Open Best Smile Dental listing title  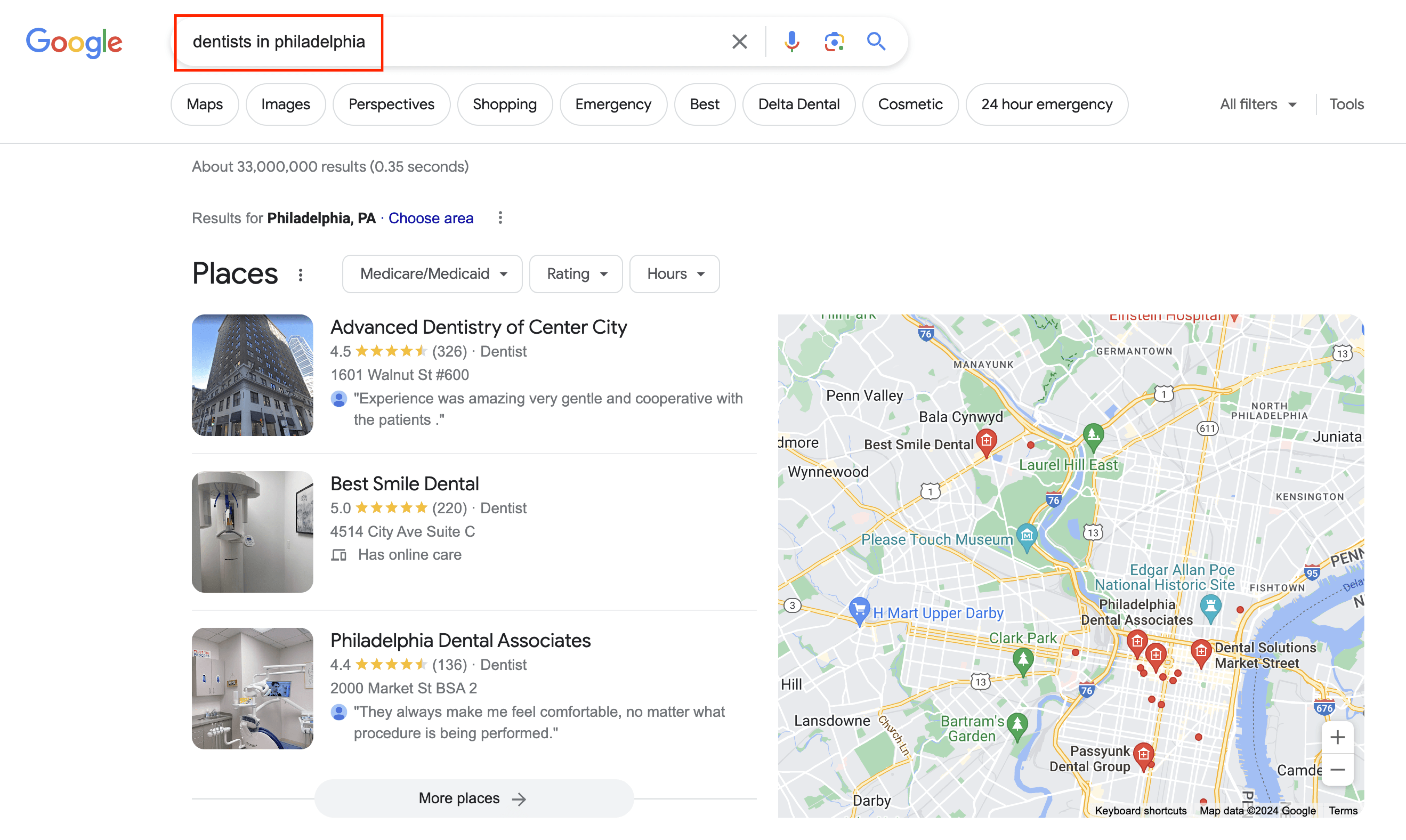pyautogui.click(x=404, y=484)
